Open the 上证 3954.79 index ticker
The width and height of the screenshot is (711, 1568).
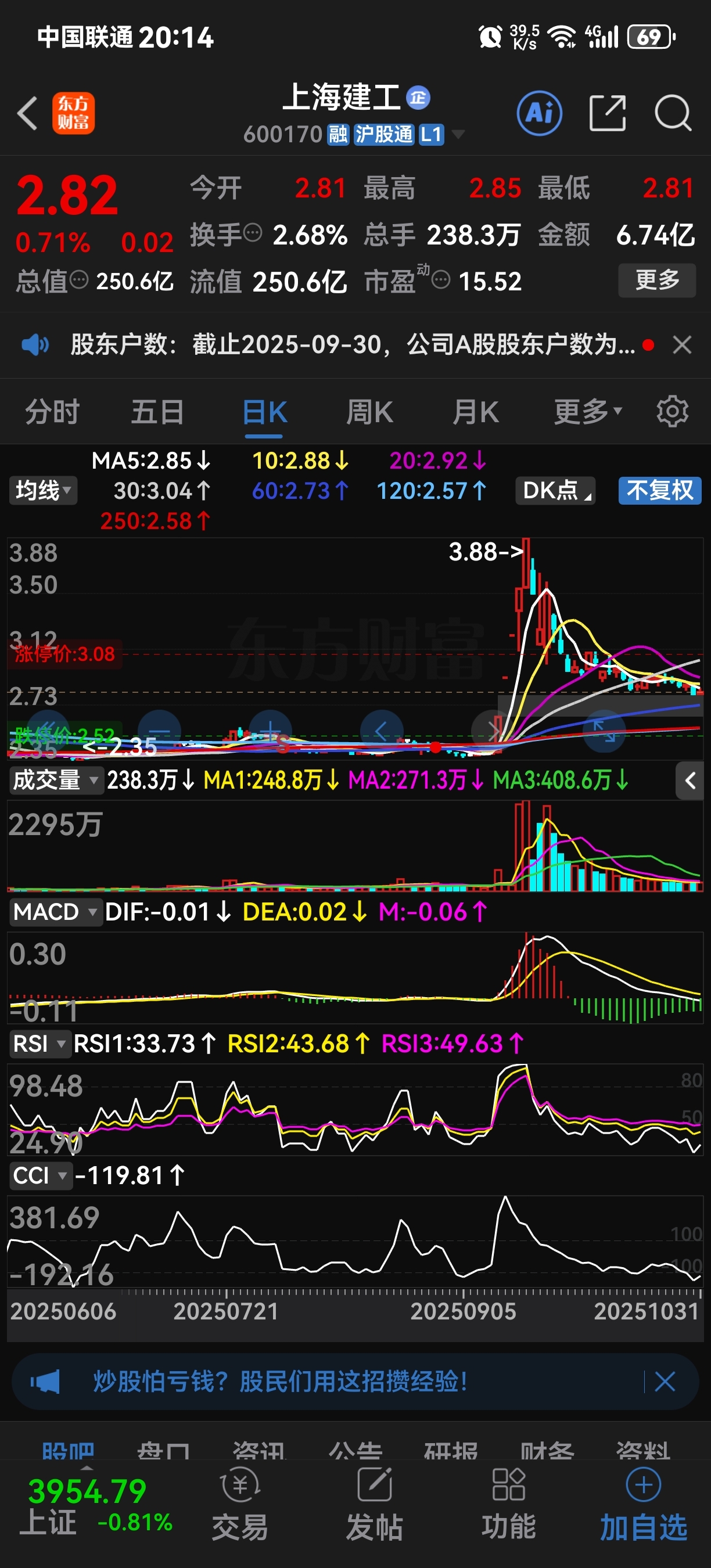[96, 1507]
